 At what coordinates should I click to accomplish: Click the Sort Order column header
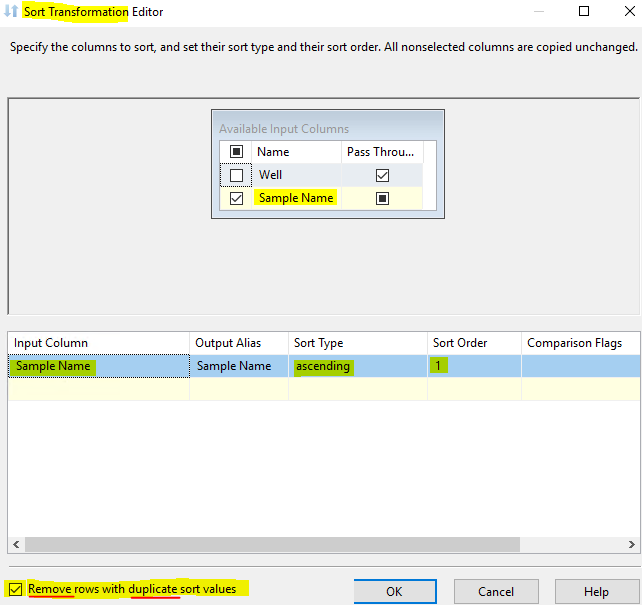coord(475,343)
